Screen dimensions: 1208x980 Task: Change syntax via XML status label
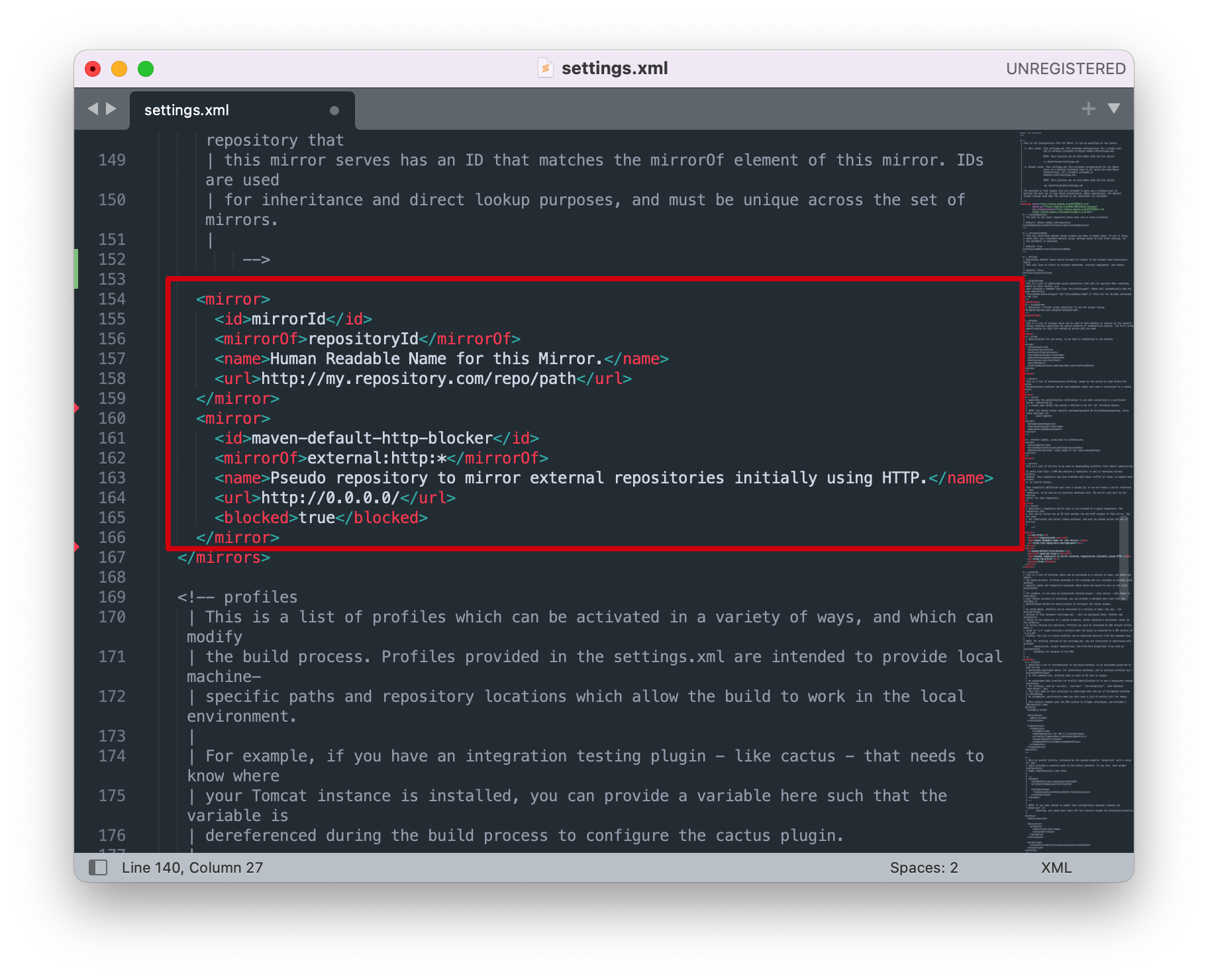pos(1056,867)
